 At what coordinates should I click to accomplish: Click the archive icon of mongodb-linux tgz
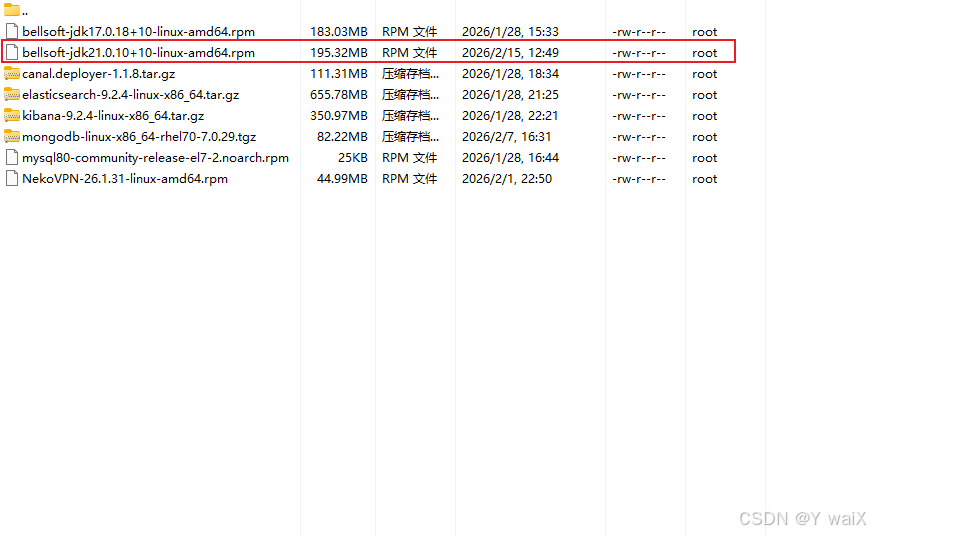click(12, 136)
